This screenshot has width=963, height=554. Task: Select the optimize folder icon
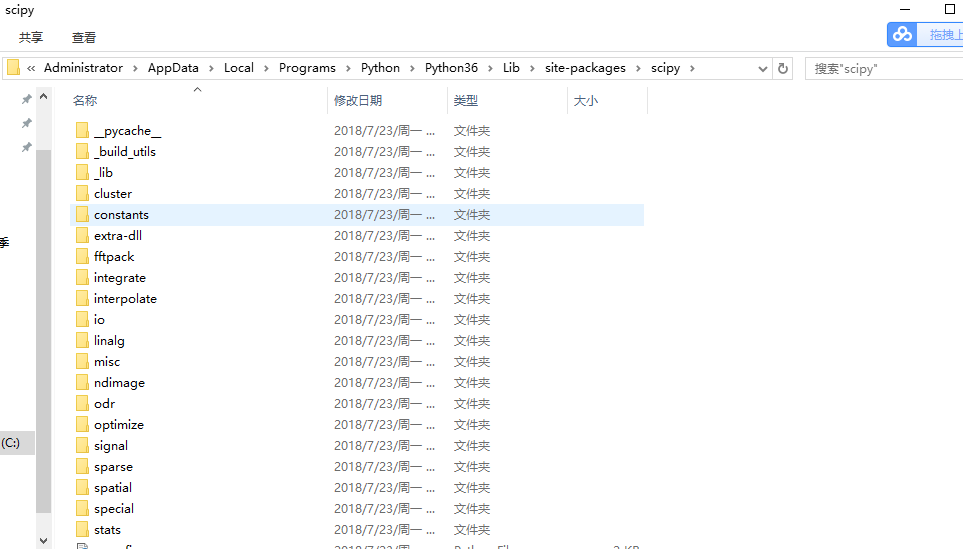tap(82, 424)
